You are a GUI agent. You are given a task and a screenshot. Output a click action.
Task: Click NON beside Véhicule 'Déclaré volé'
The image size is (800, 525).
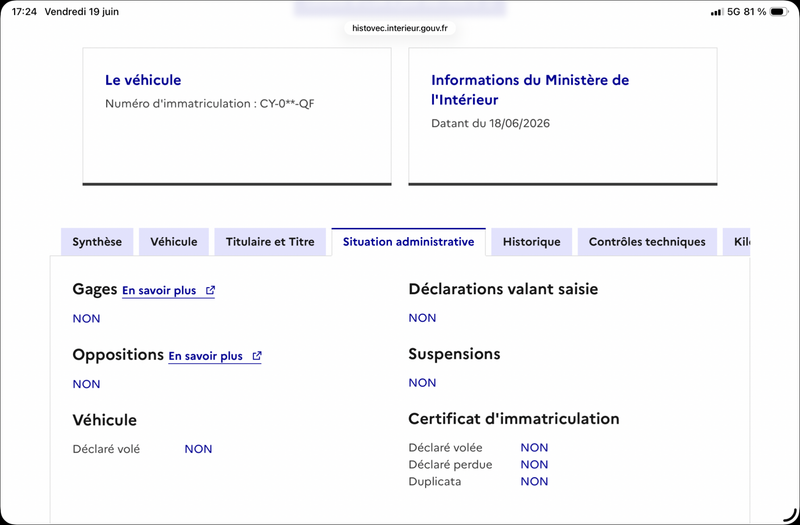coord(198,449)
